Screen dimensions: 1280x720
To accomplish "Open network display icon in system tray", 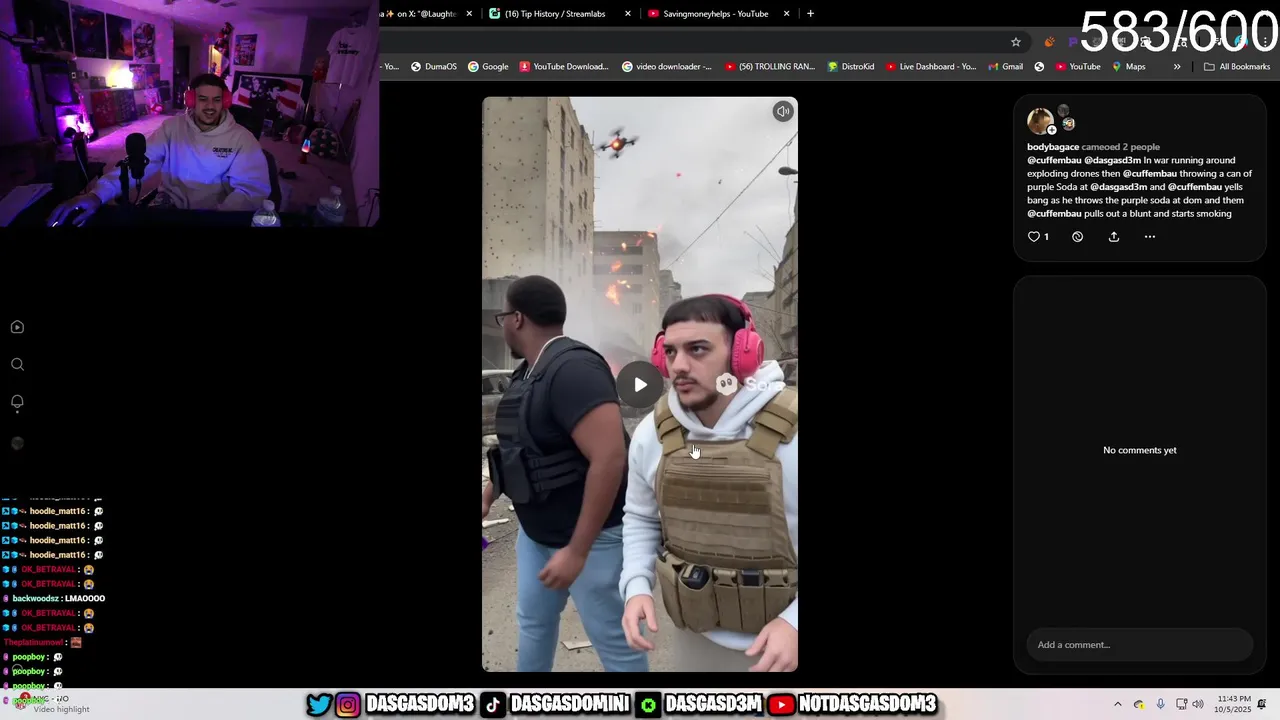I will click(1181, 704).
